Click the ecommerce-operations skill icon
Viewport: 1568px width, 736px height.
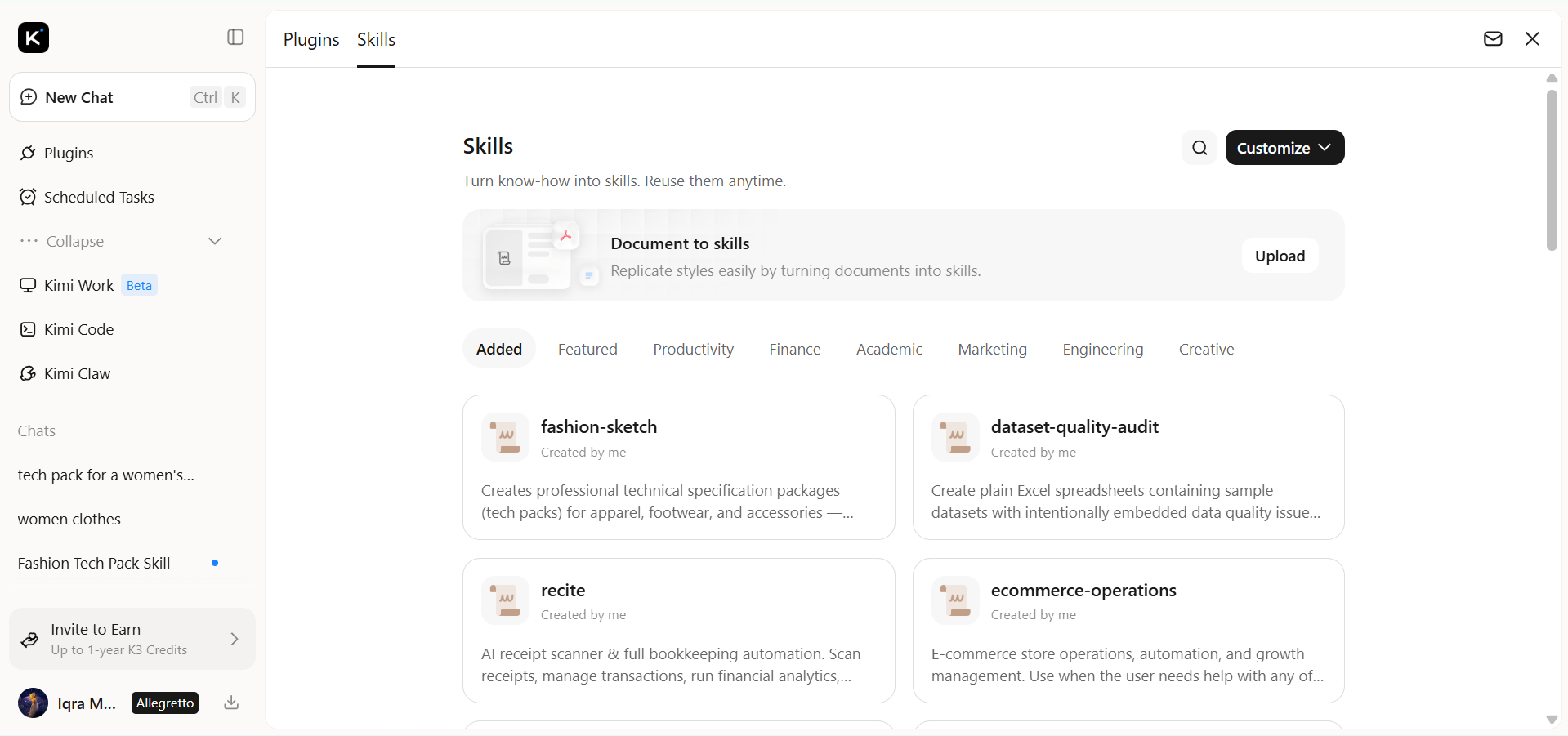[955, 600]
